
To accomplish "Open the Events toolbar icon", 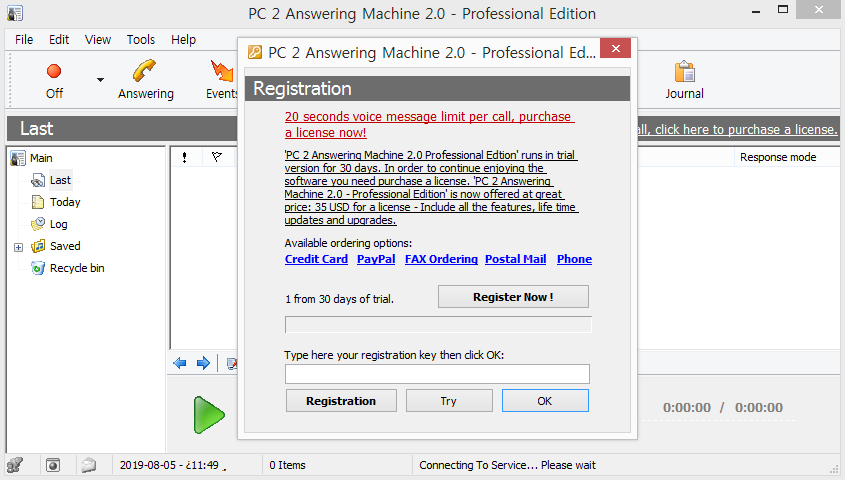I will click(x=221, y=71).
